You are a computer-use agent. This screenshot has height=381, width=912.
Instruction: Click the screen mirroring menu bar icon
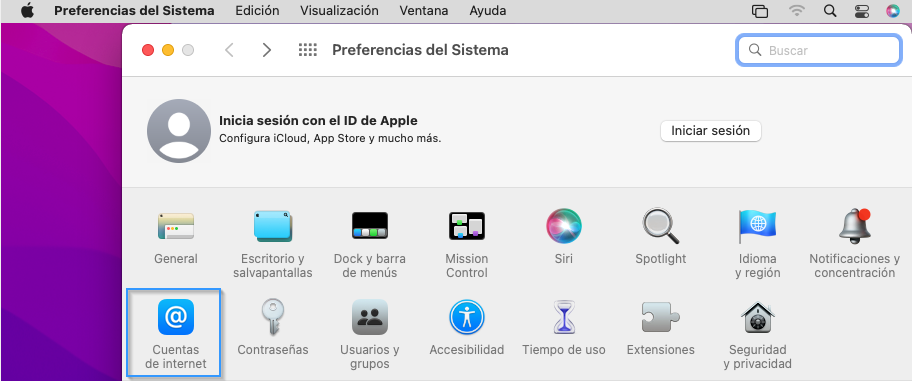[x=760, y=11]
